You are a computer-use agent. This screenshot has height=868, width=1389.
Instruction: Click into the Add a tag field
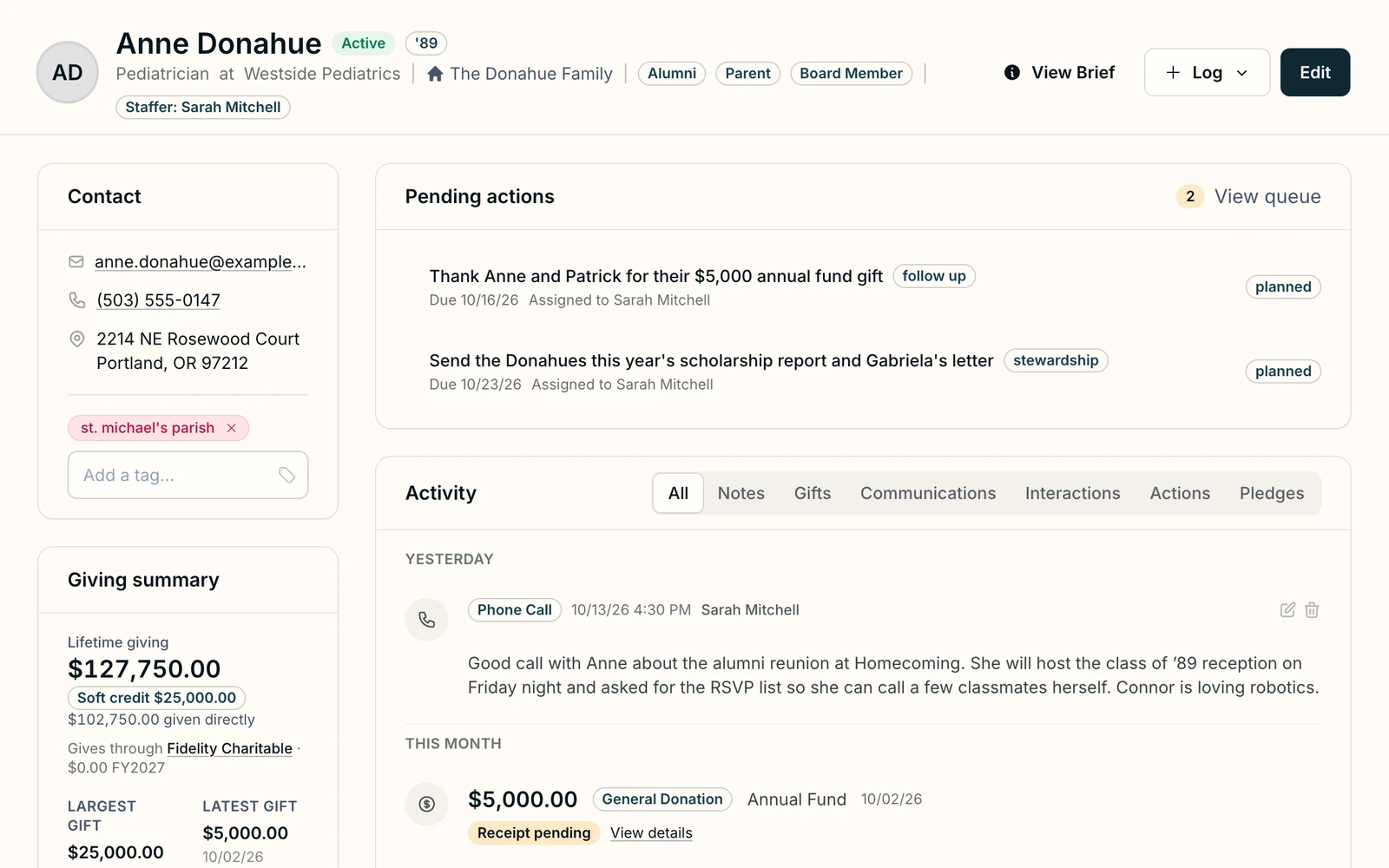188,475
